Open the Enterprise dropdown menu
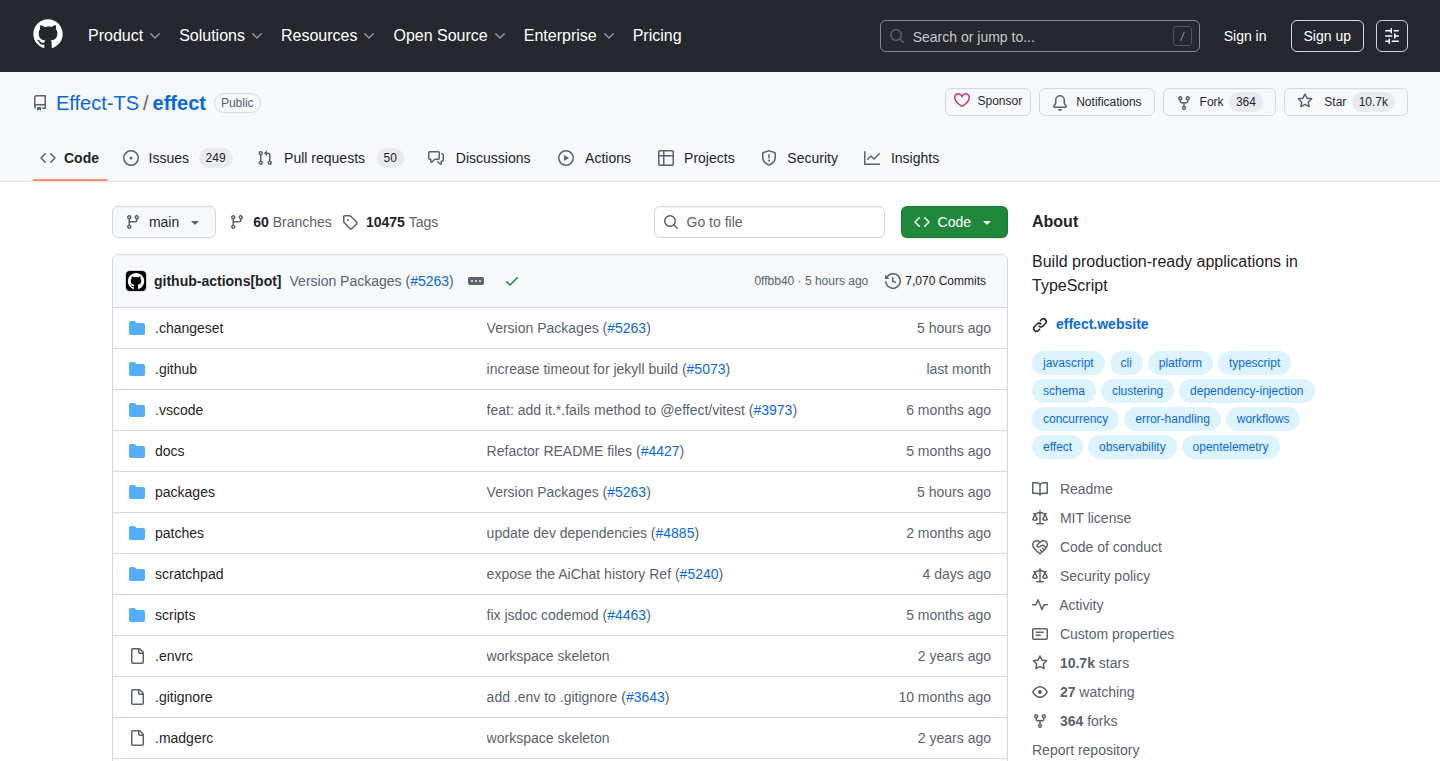Screen dimensions: 1440x761 click(570, 35)
